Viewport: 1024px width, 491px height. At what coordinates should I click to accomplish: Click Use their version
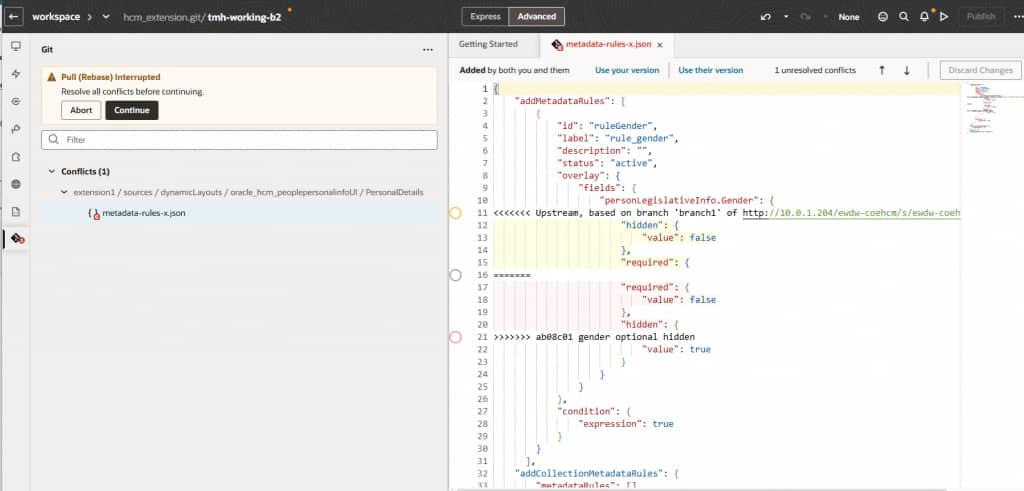tap(711, 71)
